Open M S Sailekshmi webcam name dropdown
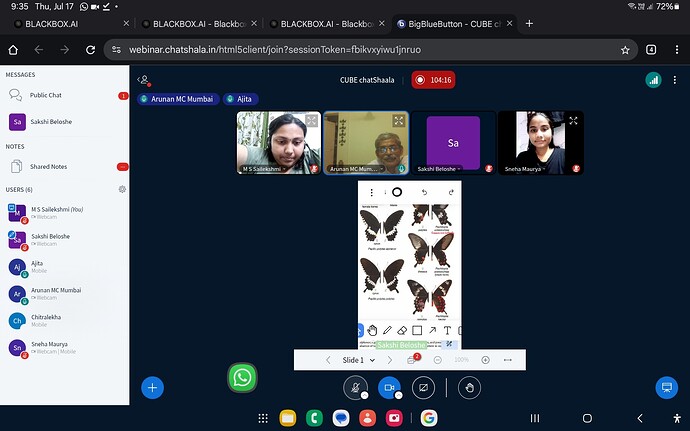 pyautogui.click(x=264, y=169)
